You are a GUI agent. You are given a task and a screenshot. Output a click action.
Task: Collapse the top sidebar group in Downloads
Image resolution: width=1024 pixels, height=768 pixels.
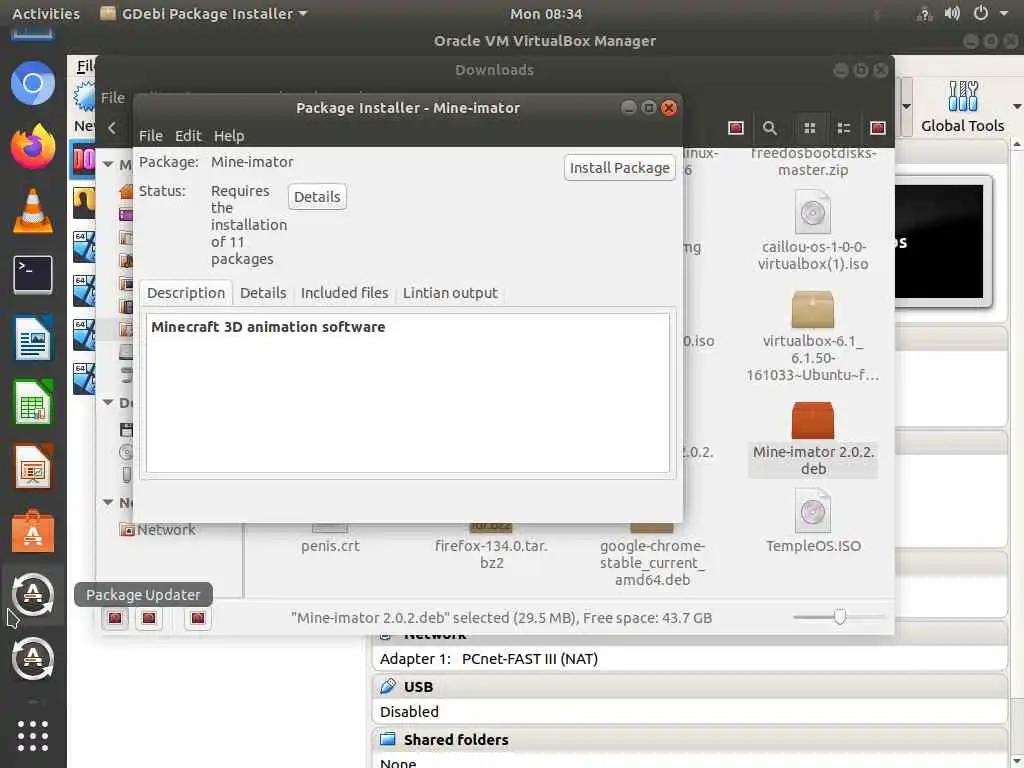tap(108, 164)
